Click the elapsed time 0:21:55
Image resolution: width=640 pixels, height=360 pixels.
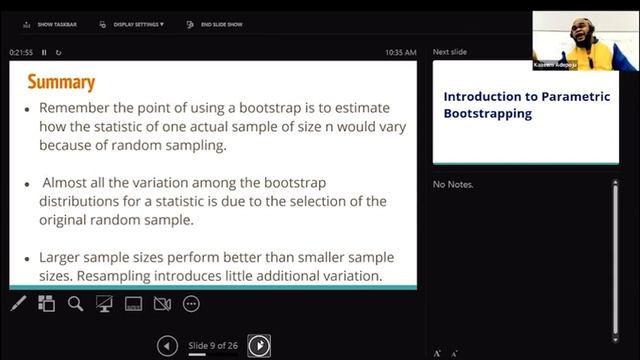pyautogui.click(x=21, y=52)
